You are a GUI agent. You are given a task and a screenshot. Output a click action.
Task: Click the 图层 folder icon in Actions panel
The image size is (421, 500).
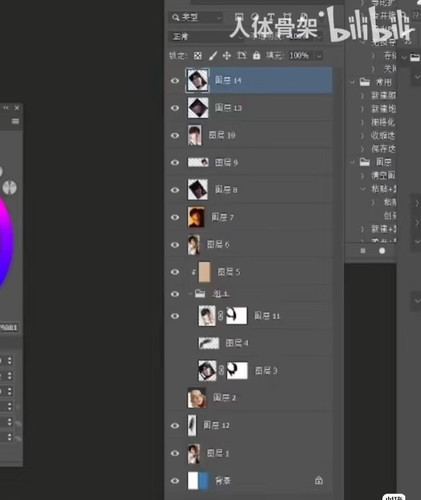[x=365, y=162]
